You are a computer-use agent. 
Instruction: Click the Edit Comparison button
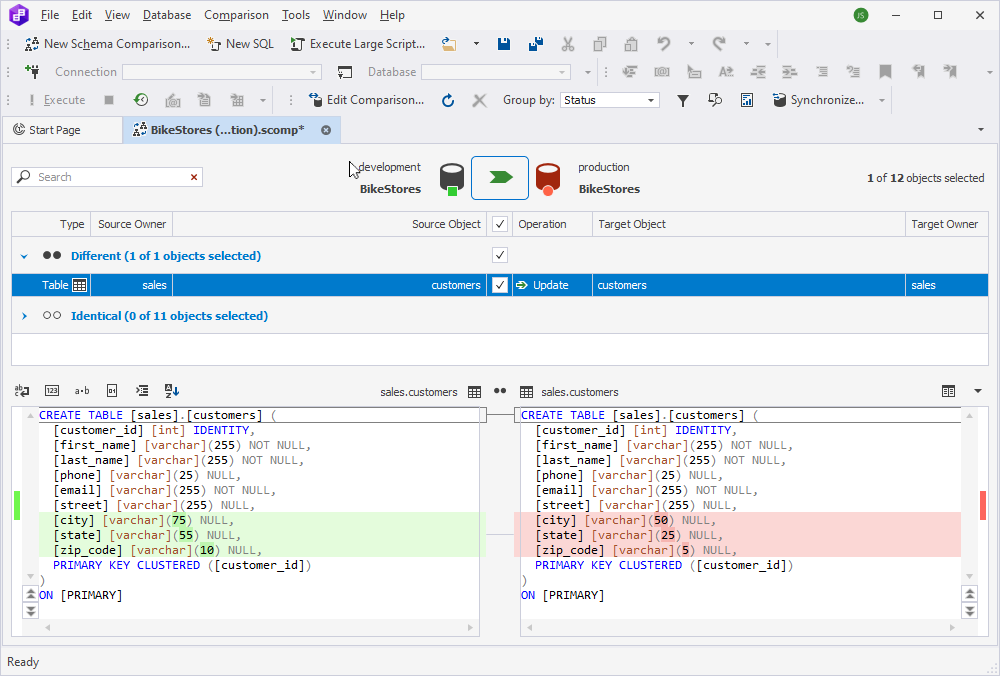(367, 100)
